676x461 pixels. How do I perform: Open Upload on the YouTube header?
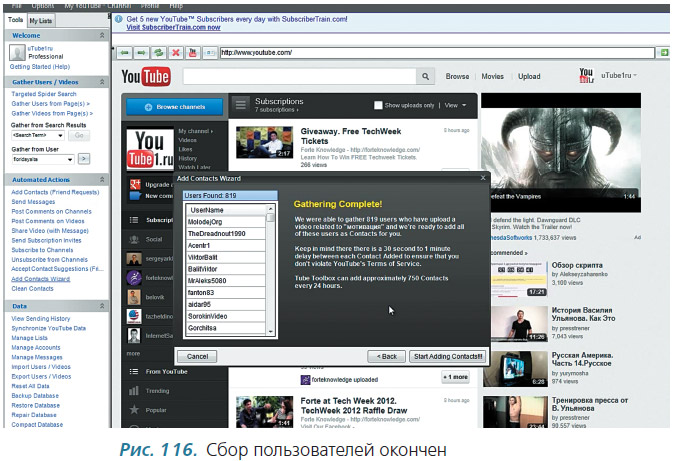(x=529, y=76)
